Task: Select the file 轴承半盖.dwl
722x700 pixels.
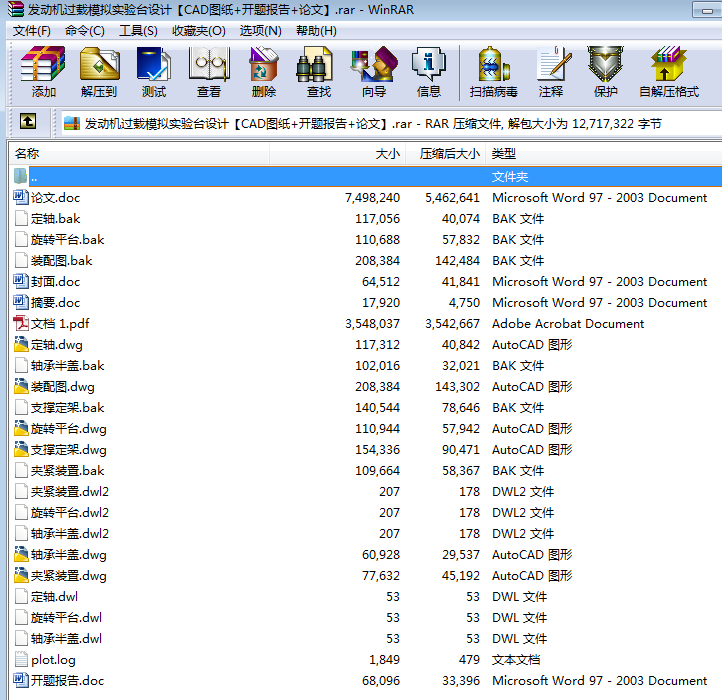Action: pos(66,638)
